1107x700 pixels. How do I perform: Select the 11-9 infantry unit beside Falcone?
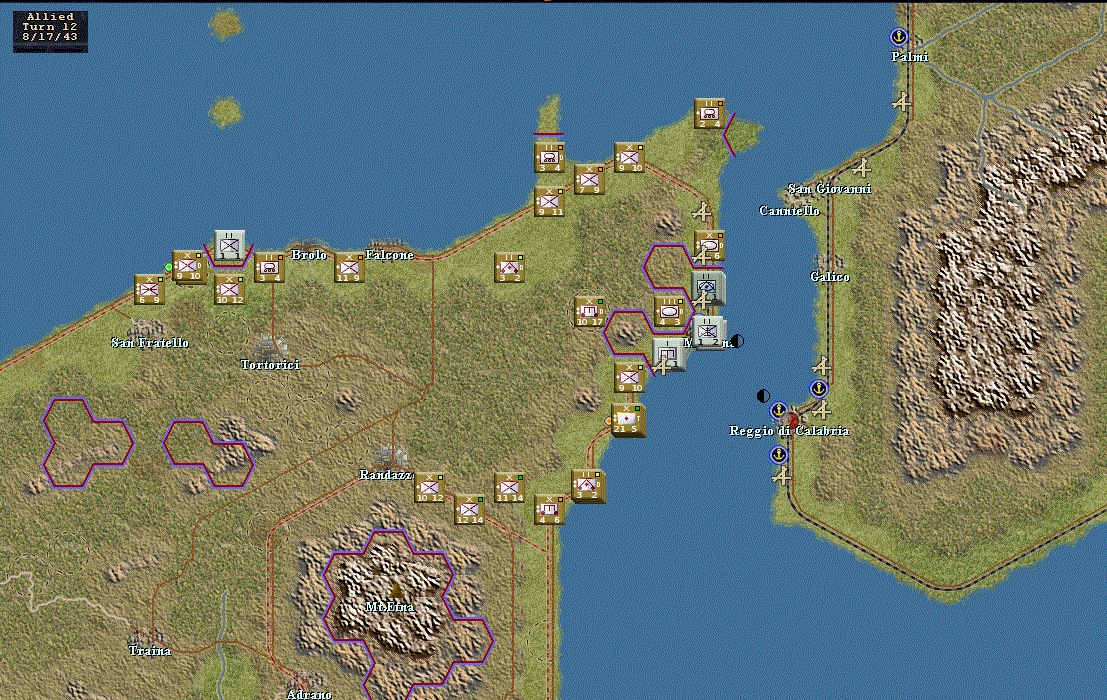(349, 267)
